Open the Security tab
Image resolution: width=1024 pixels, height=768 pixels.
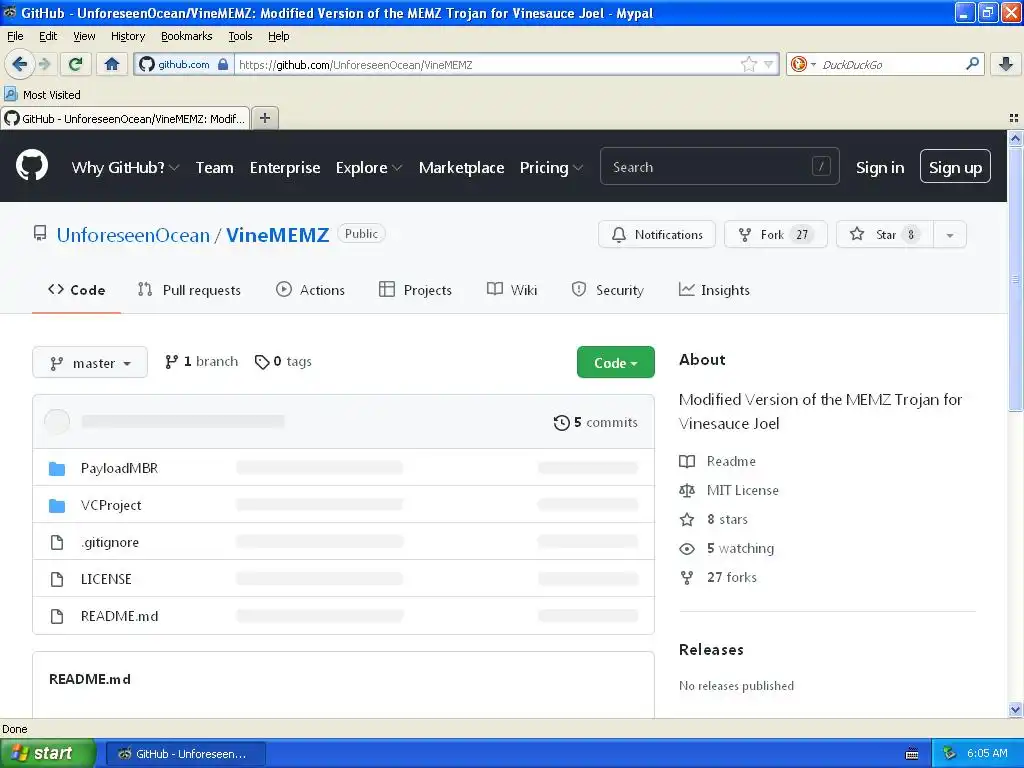pos(607,290)
